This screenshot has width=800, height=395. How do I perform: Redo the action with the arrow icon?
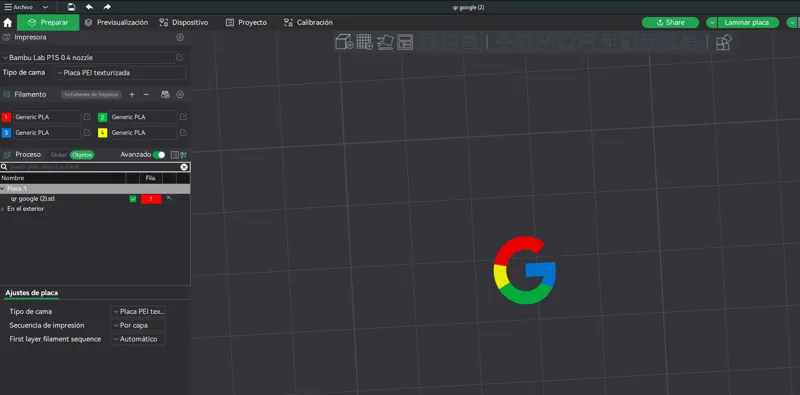click(x=107, y=7)
